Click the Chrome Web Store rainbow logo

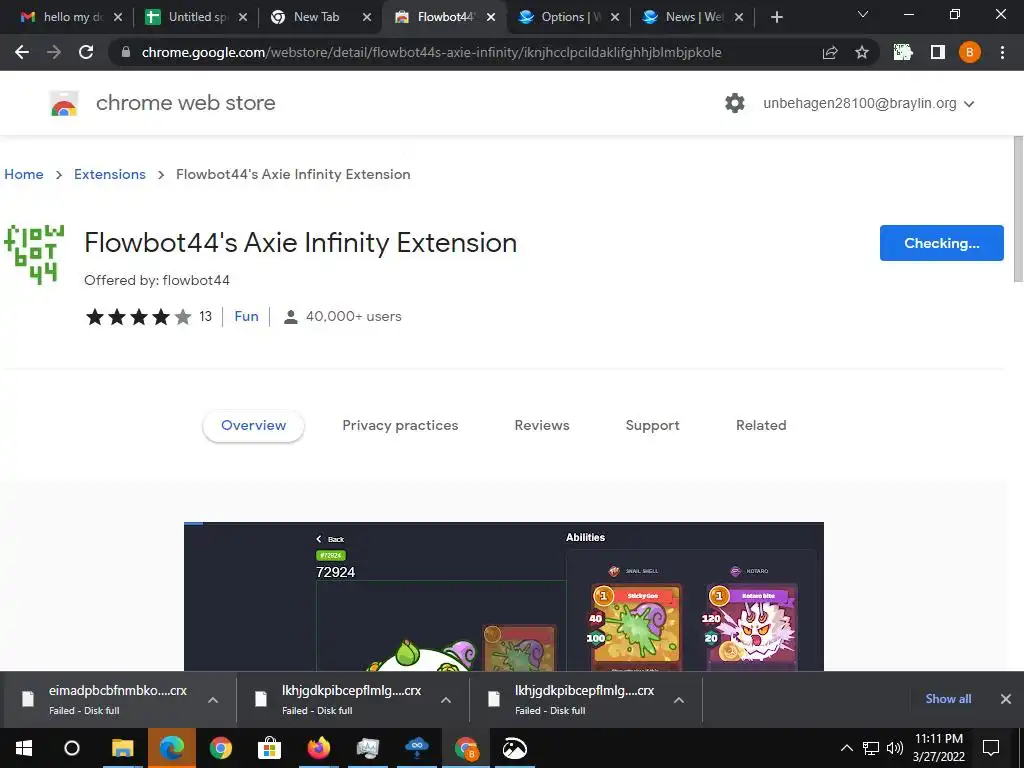tap(64, 103)
